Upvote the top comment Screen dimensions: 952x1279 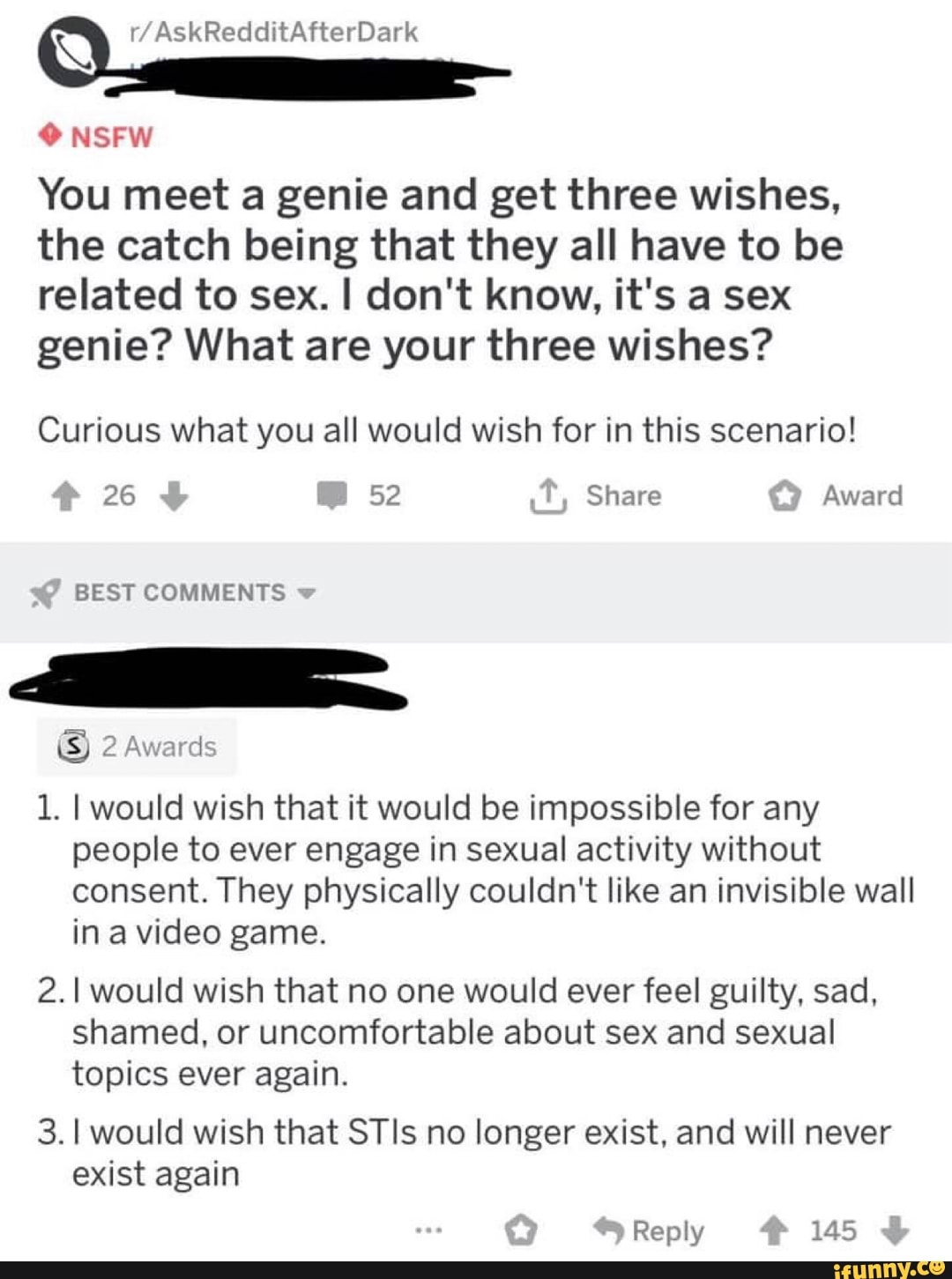[x=774, y=1231]
